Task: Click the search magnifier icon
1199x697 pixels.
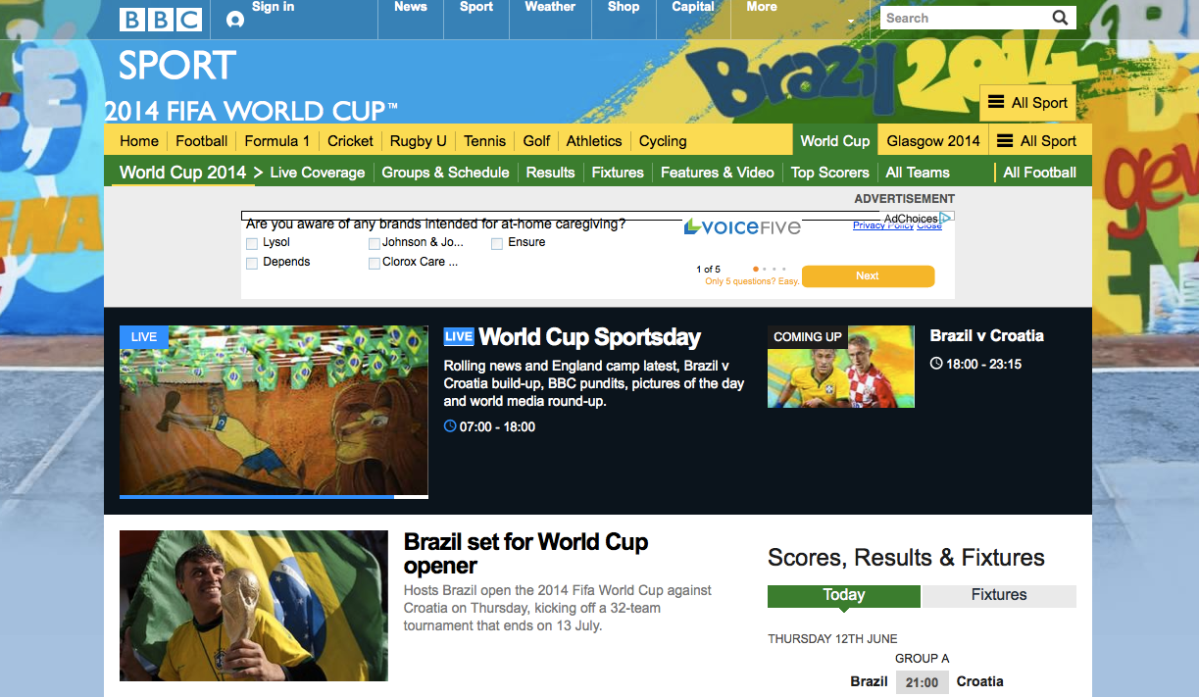Action: [x=1060, y=18]
